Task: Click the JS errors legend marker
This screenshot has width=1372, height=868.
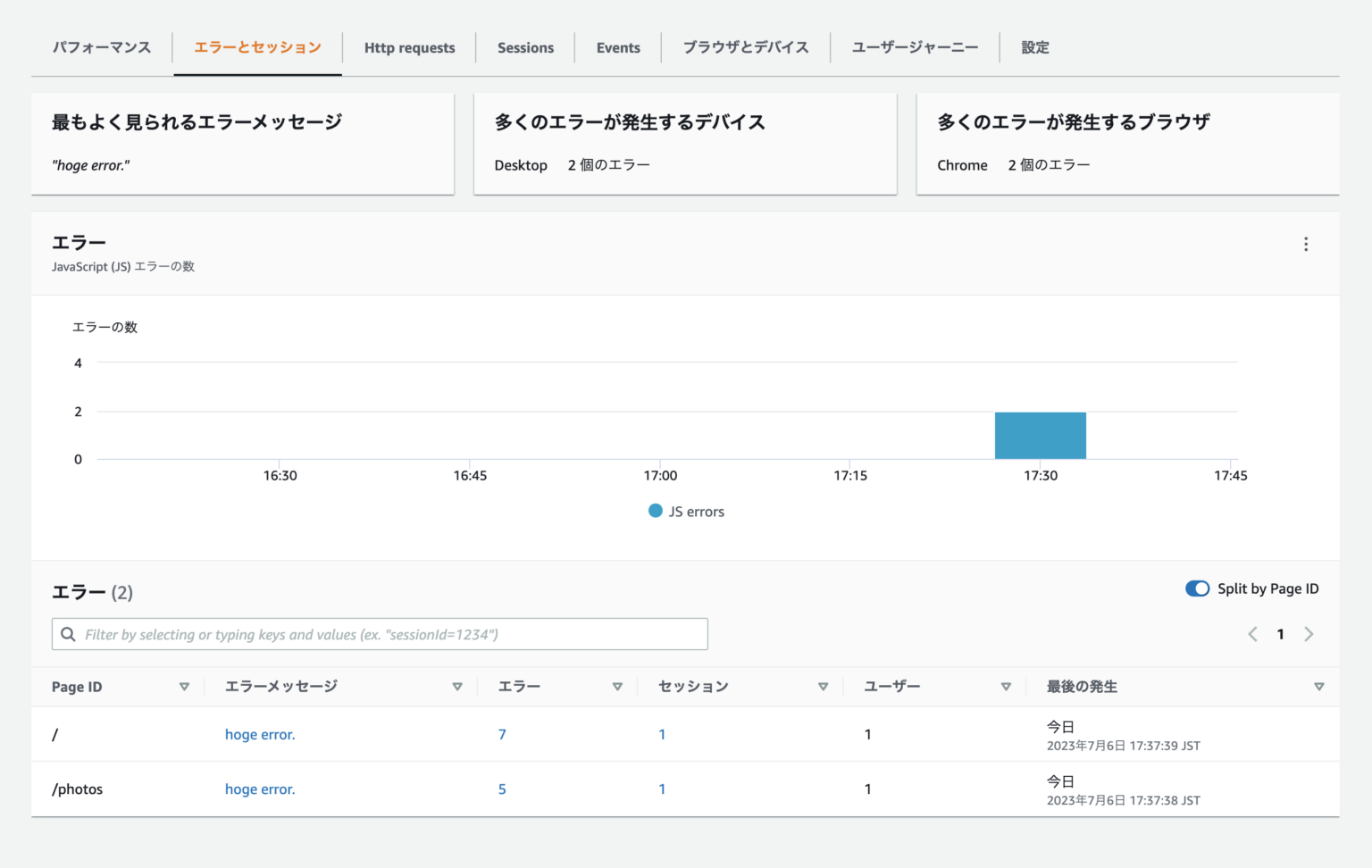Action: (x=655, y=511)
